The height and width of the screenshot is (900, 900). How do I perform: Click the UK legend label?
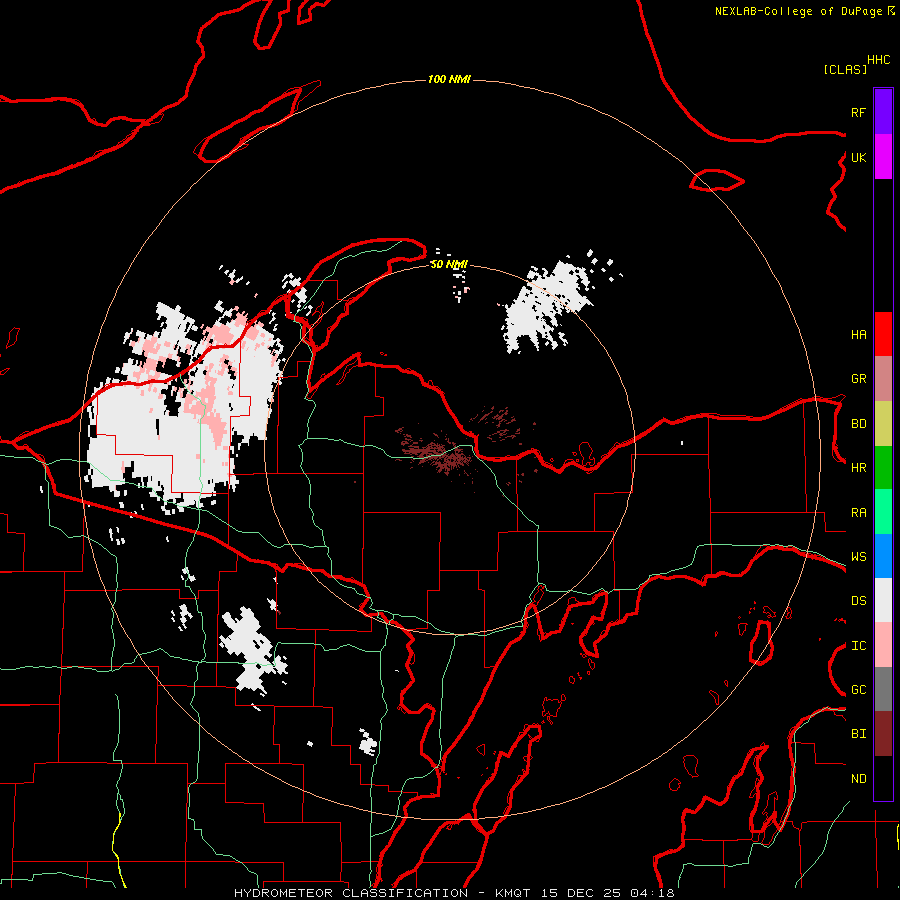coord(858,157)
